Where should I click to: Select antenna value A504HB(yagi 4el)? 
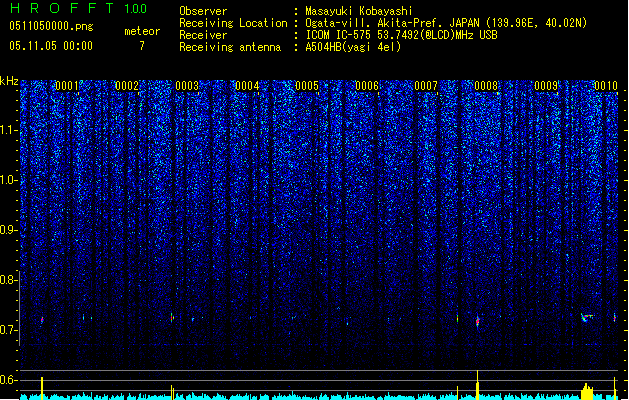pyautogui.click(x=353, y=47)
